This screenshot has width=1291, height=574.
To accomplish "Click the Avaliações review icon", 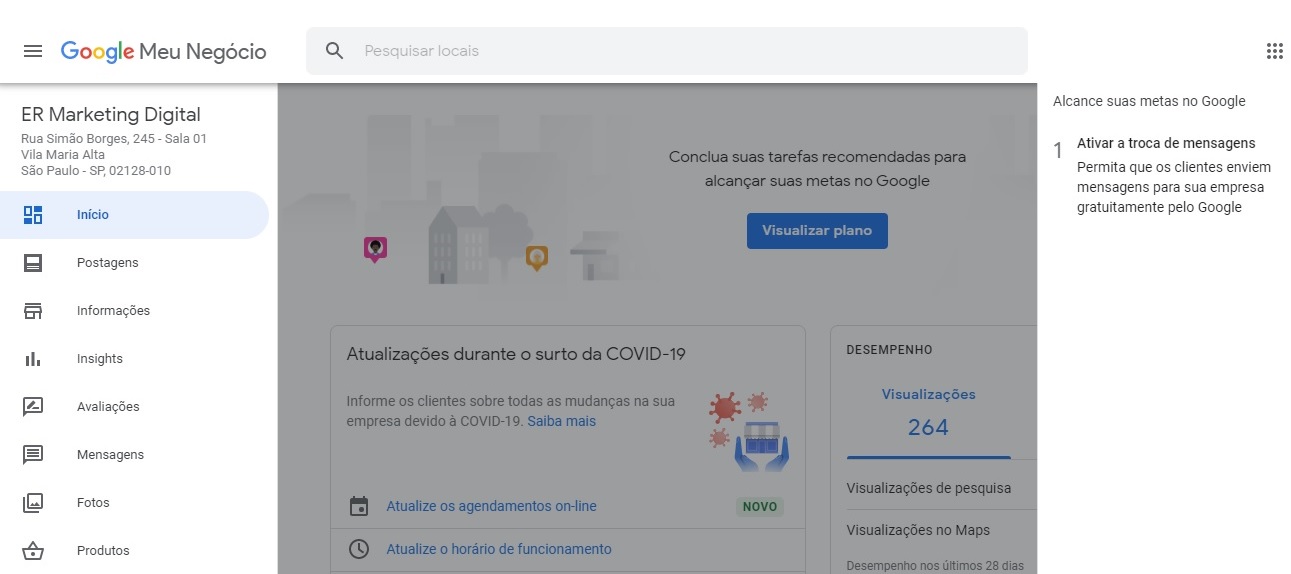I will click(x=33, y=407).
